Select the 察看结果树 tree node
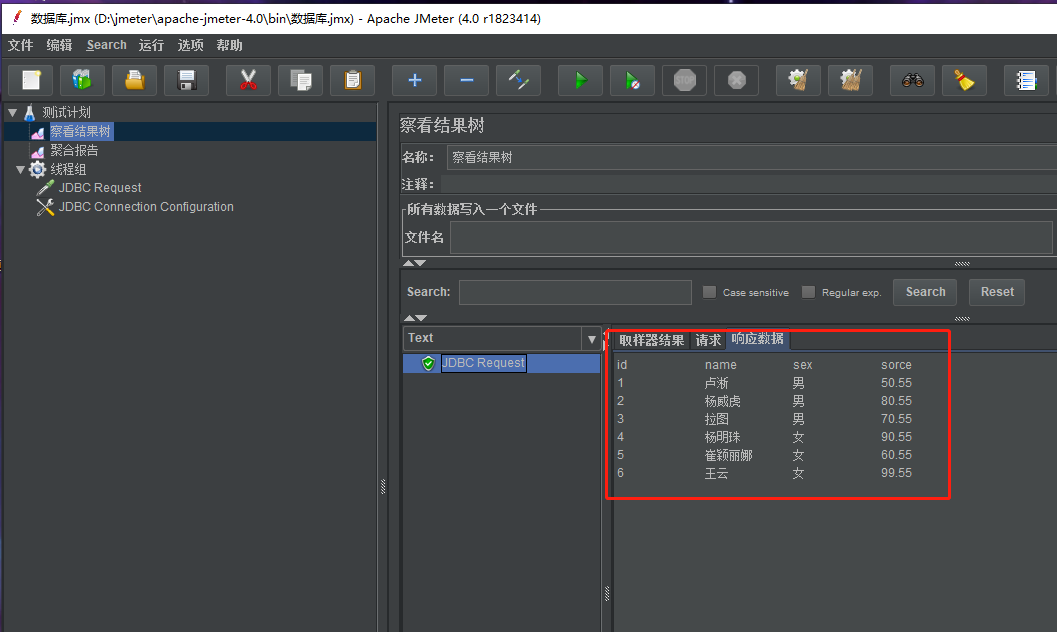The width and height of the screenshot is (1057, 632). pos(80,131)
